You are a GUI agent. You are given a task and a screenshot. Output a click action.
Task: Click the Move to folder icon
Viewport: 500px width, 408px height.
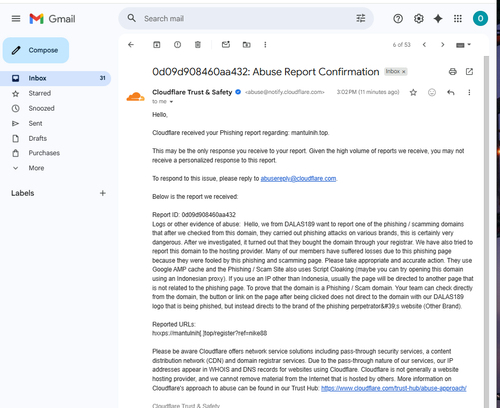pos(247,45)
